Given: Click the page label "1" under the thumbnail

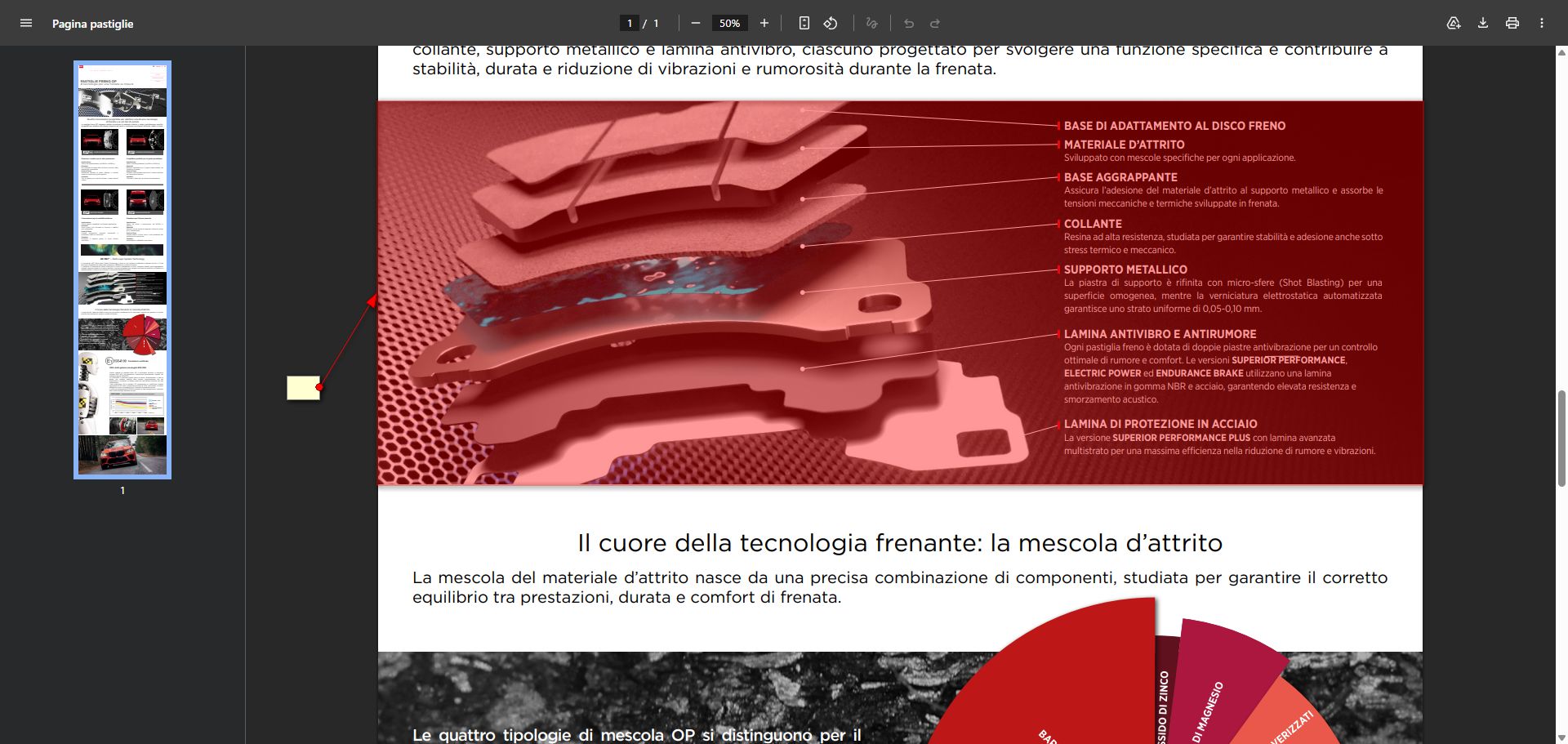Looking at the screenshot, I should [122, 491].
